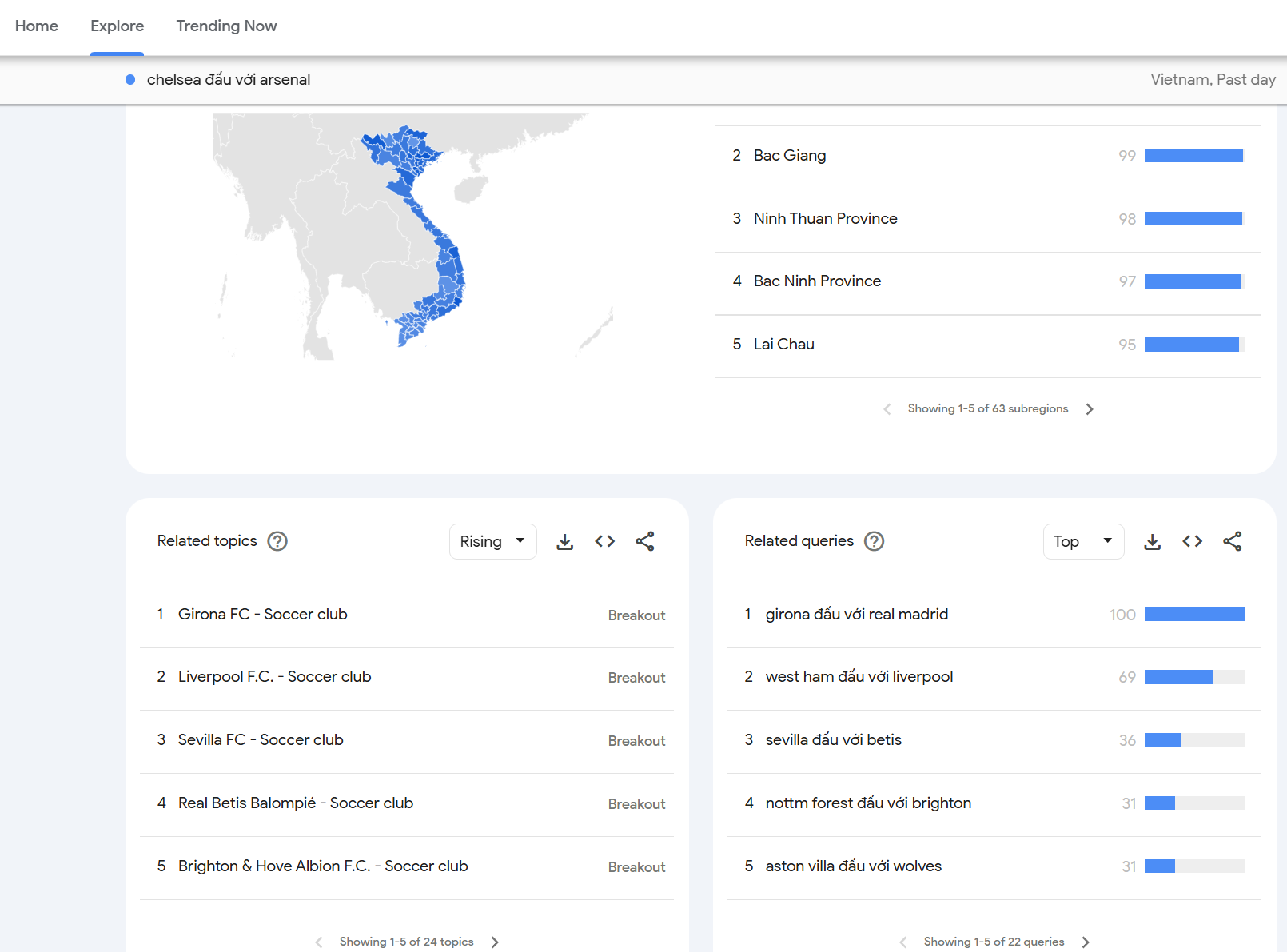The image size is (1287, 952).
Task: Switch to the Trending Now tab
Action: [226, 26]
